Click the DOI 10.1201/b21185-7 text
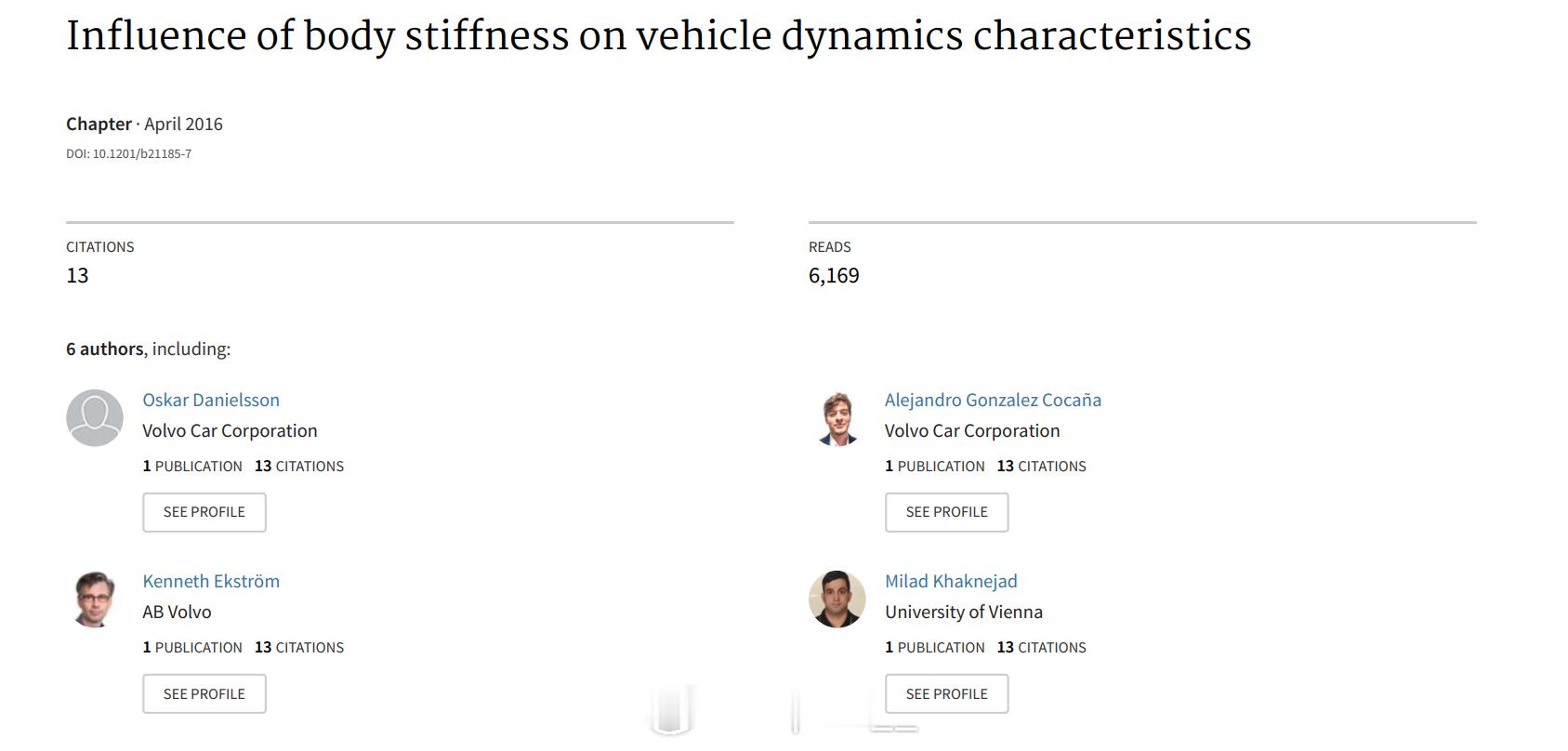The height and width of the screenshot is (751, 1568). tap(128, 154)
